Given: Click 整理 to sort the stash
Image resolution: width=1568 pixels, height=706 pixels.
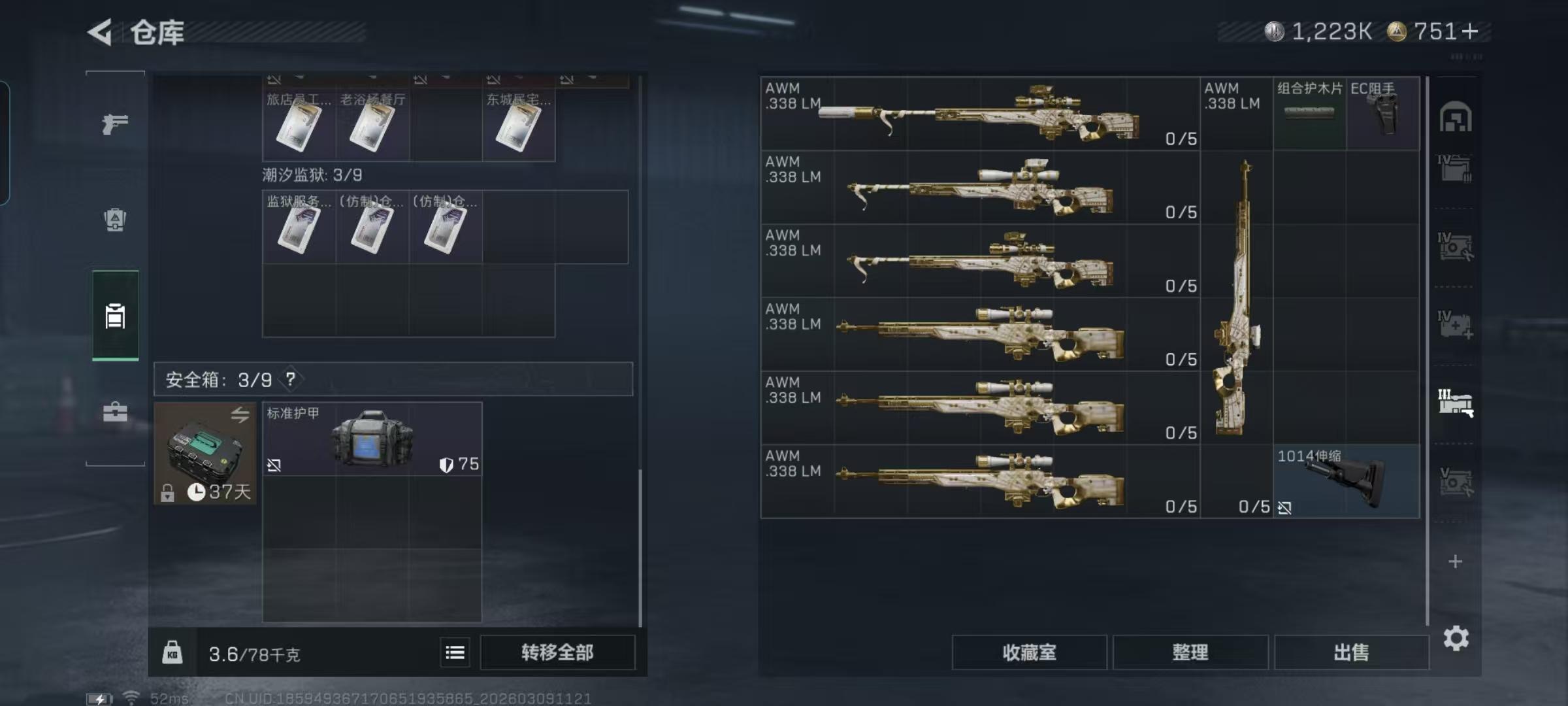Looking at the screenshot, I should pos(1190,652).
